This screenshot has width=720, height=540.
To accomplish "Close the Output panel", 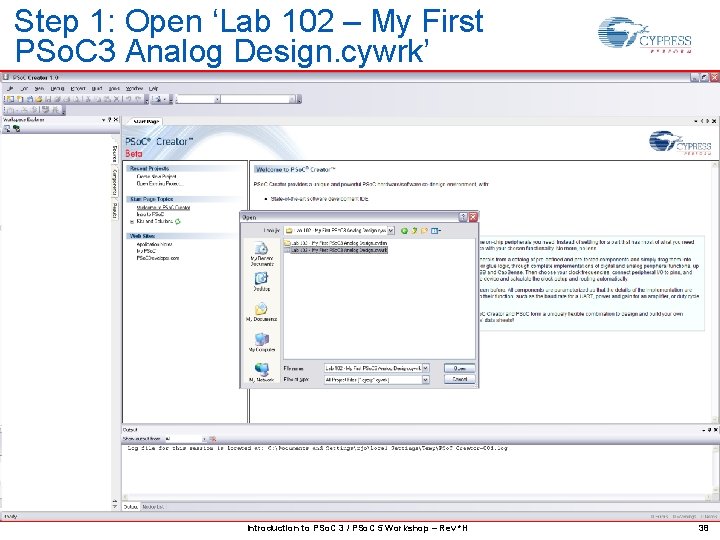I will [x=715, y=430].
